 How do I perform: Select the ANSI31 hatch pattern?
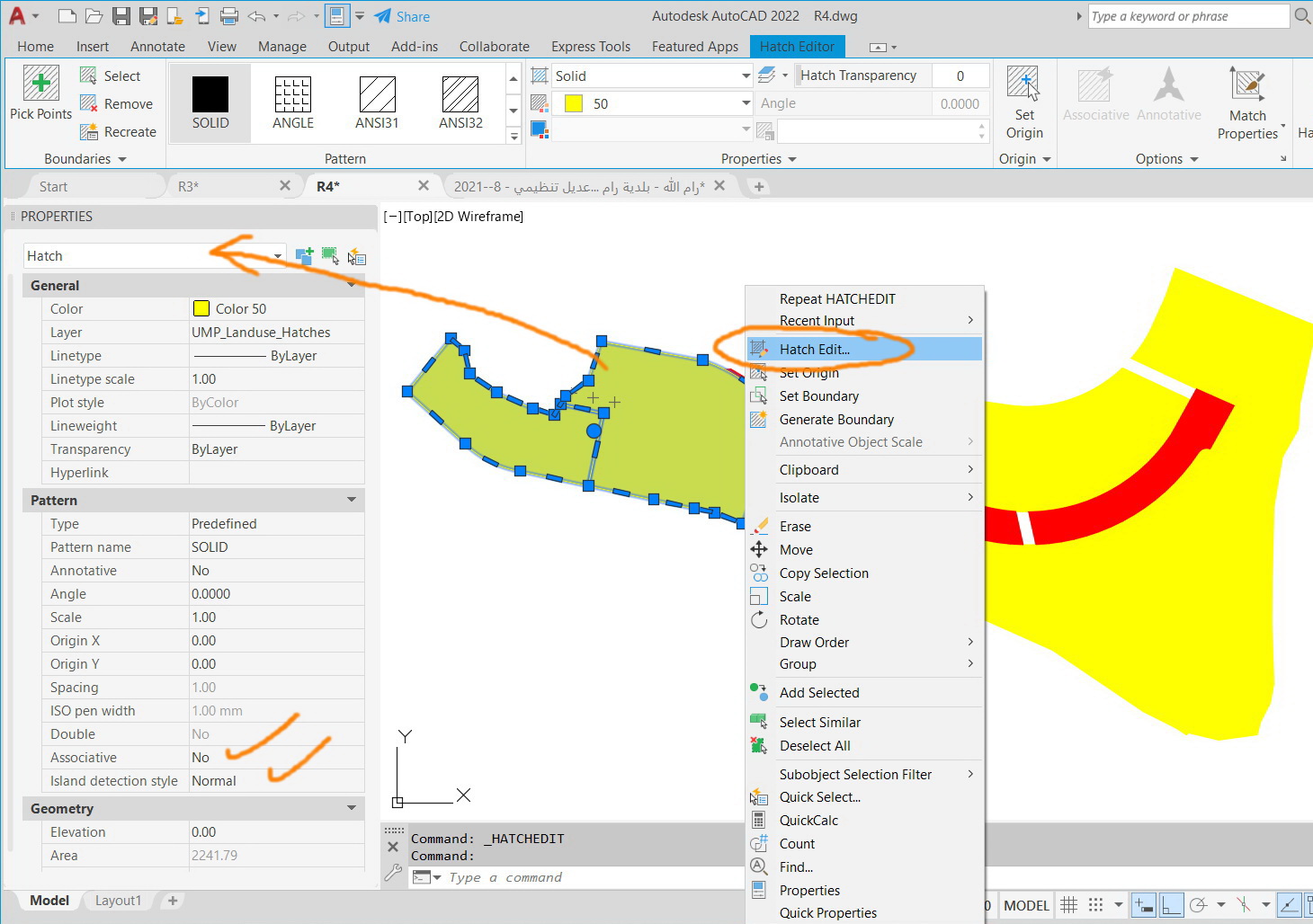tap(377, 101)
